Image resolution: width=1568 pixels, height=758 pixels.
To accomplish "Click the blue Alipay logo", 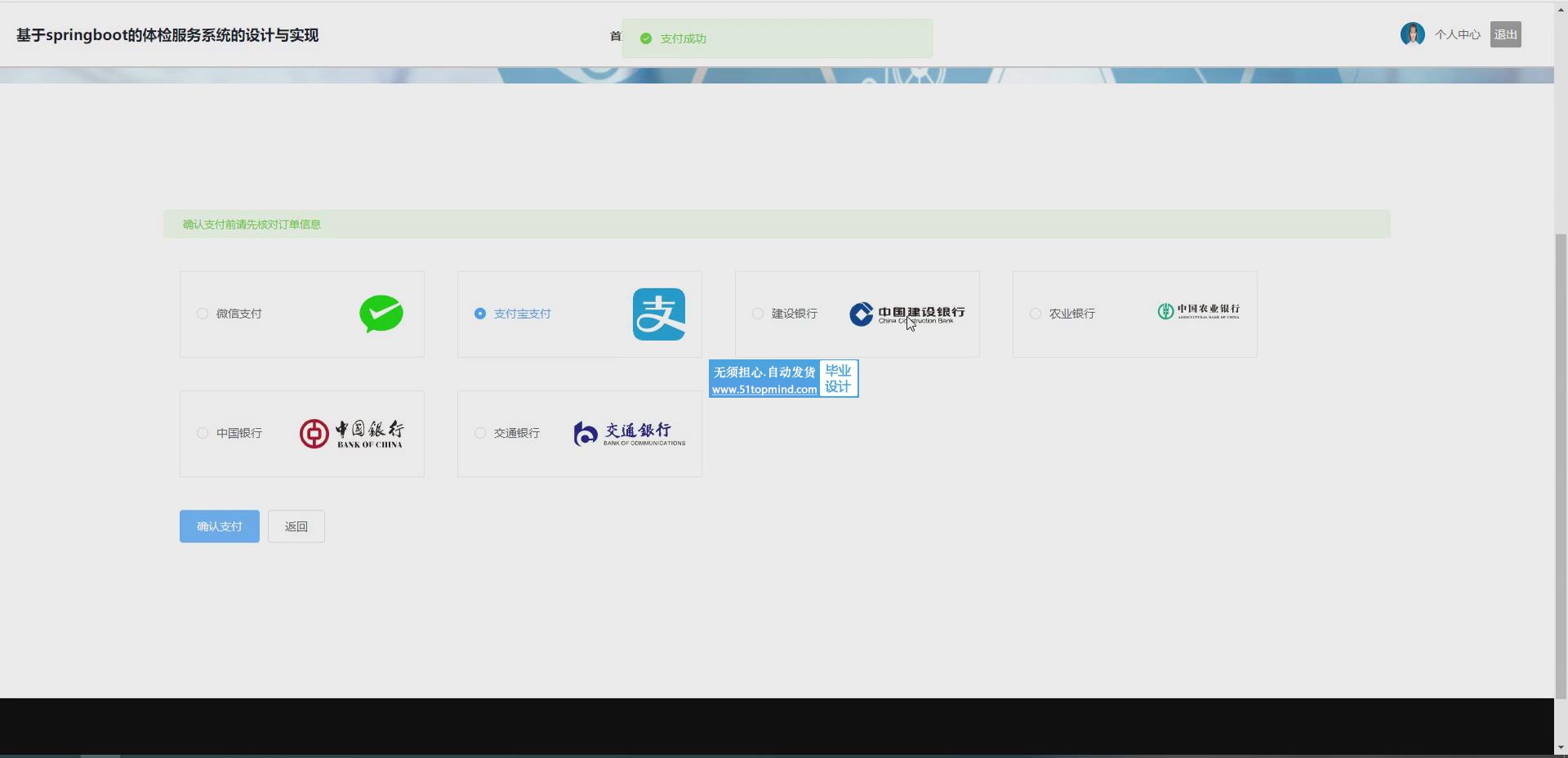I will point(659,314).
